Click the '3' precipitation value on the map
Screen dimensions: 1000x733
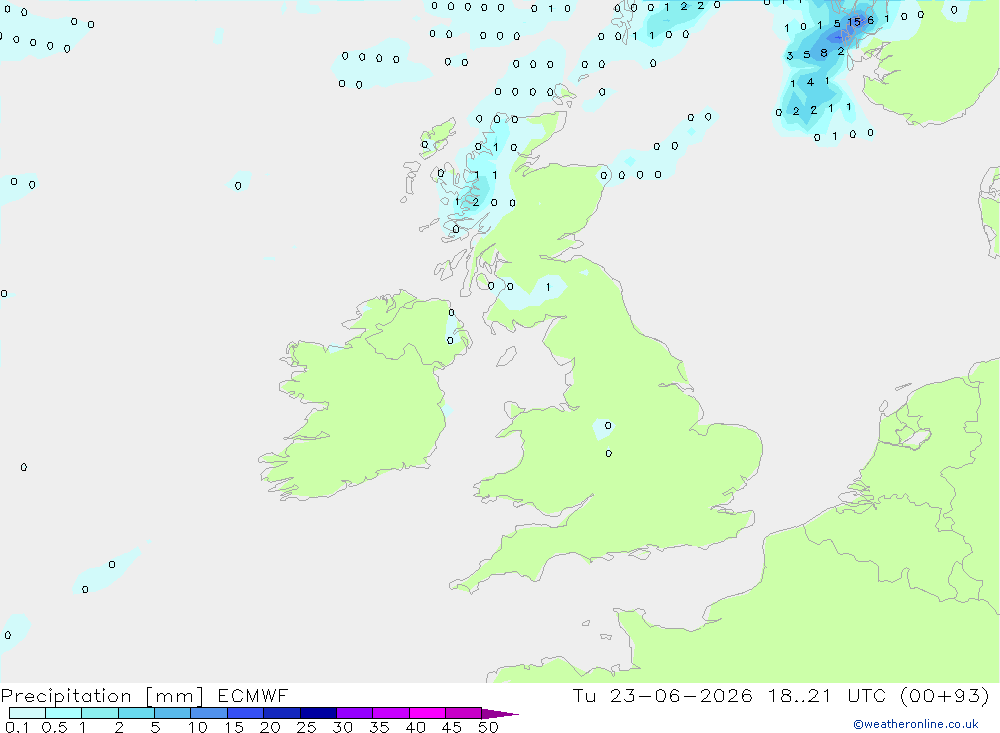pos(790,56)
